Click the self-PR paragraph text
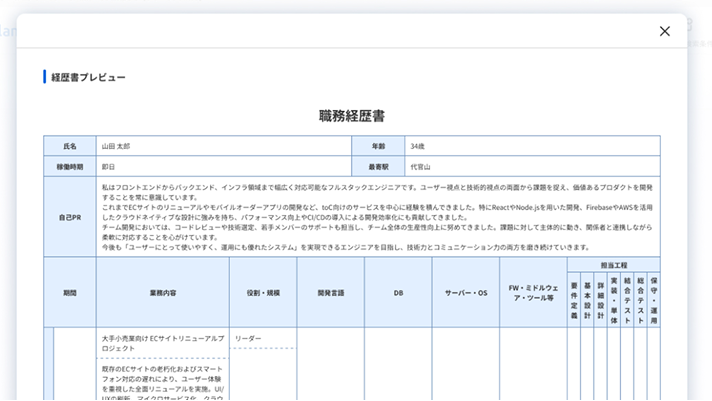712x401 pixels. click(377, 217)
